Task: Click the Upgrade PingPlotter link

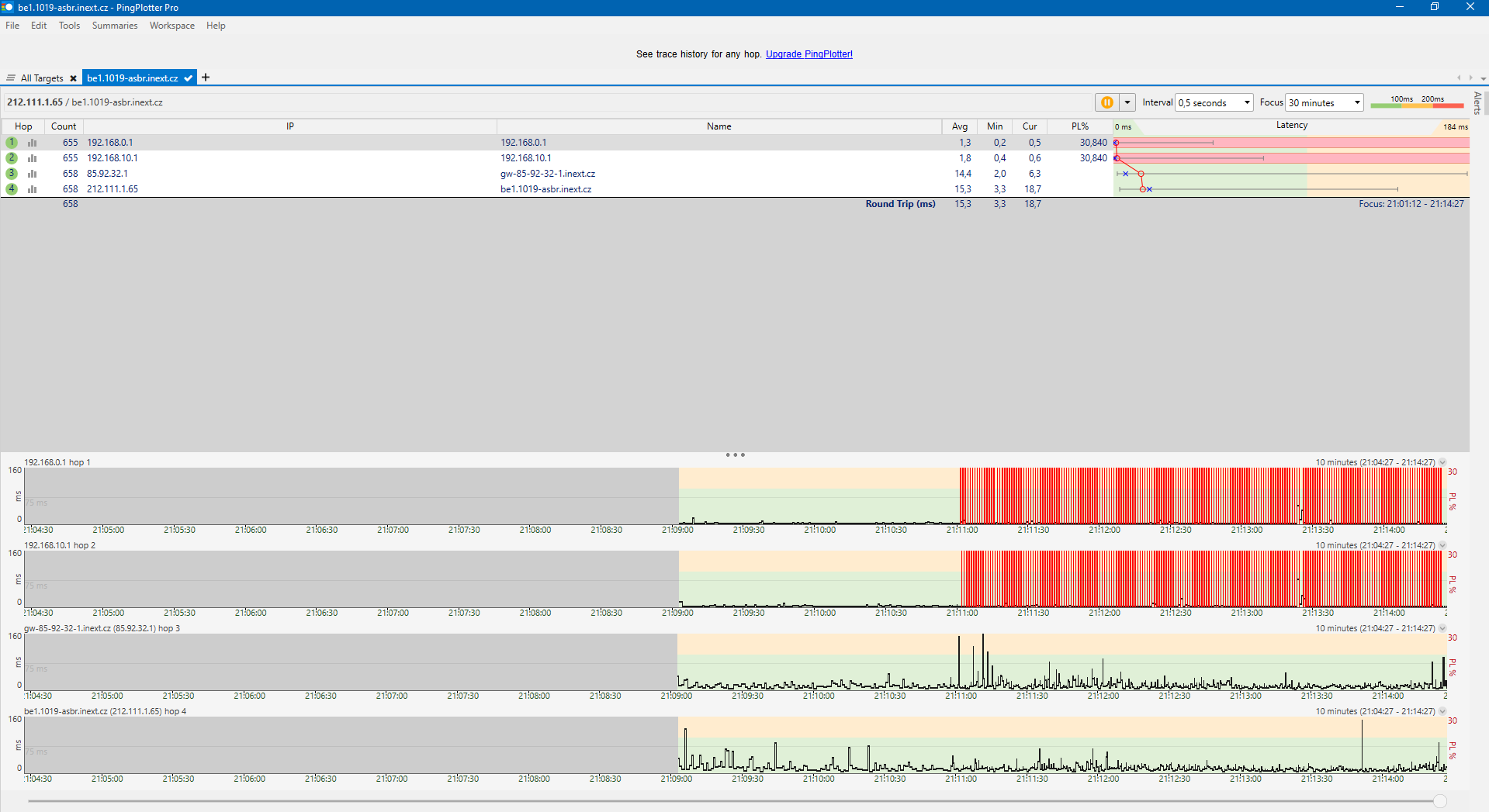Action: [809, 54]
